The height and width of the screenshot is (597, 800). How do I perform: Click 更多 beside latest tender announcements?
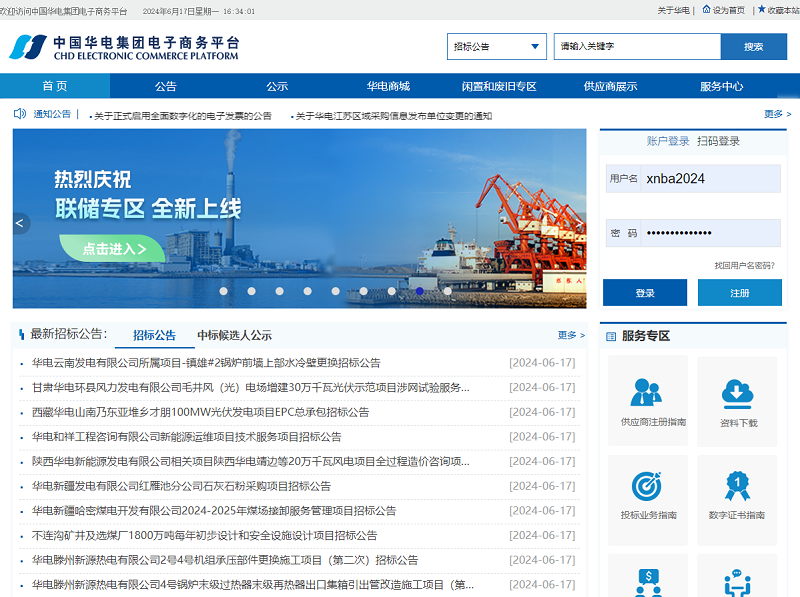tap(571, 335)
